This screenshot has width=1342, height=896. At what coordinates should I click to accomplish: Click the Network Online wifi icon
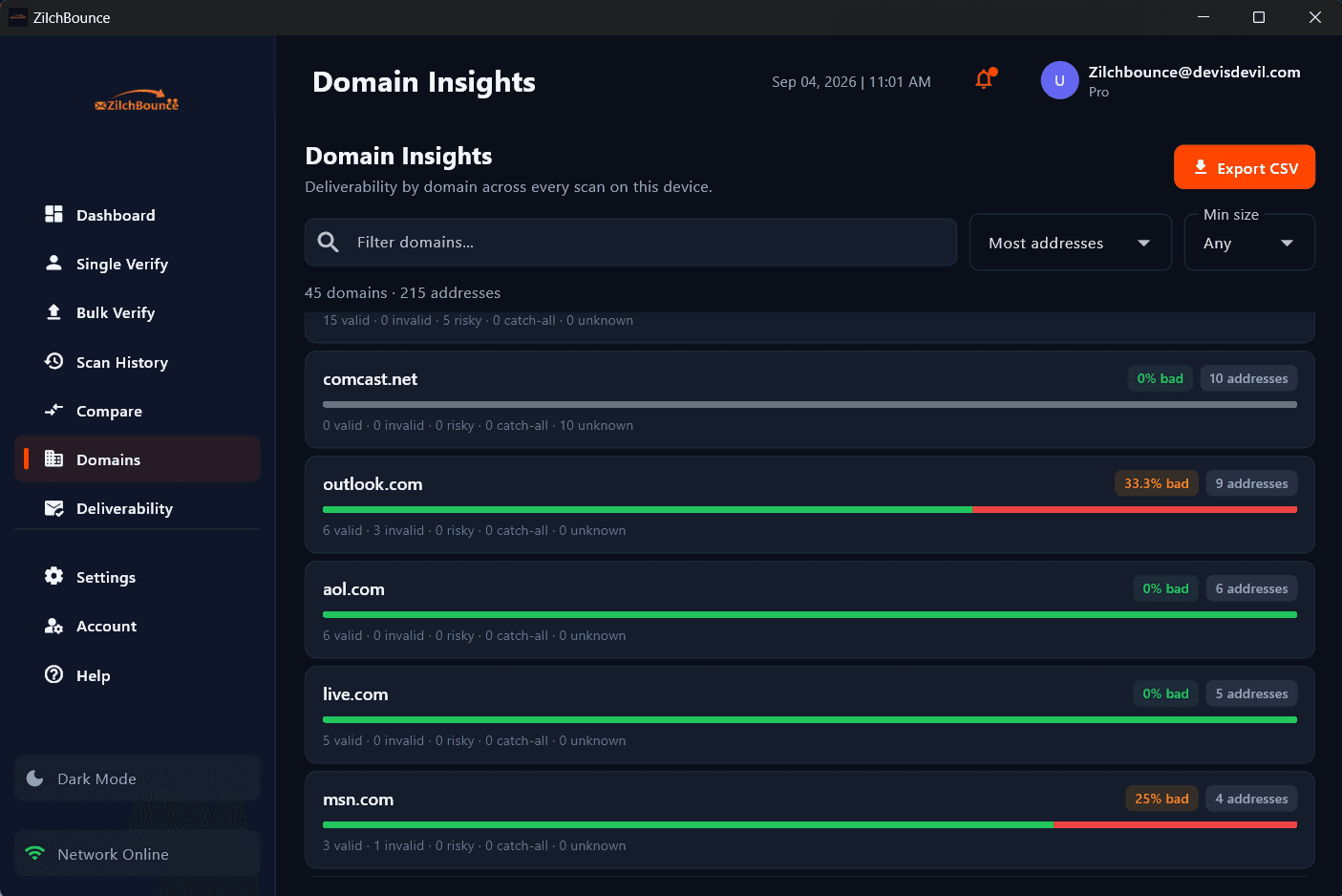tap(35, 853)
